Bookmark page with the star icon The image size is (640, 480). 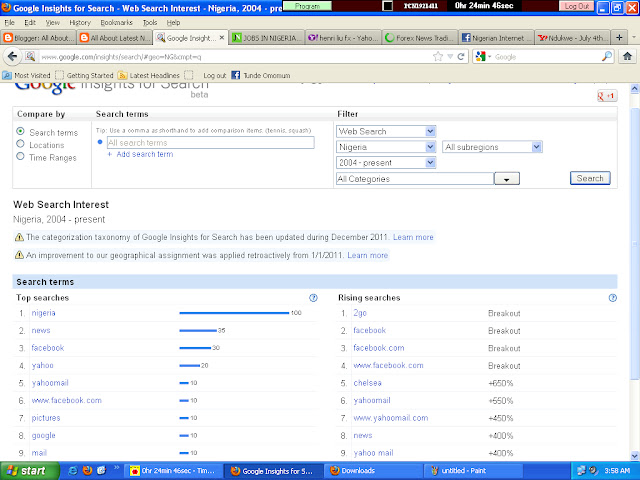pyautogui.click(x=438, y=56)
